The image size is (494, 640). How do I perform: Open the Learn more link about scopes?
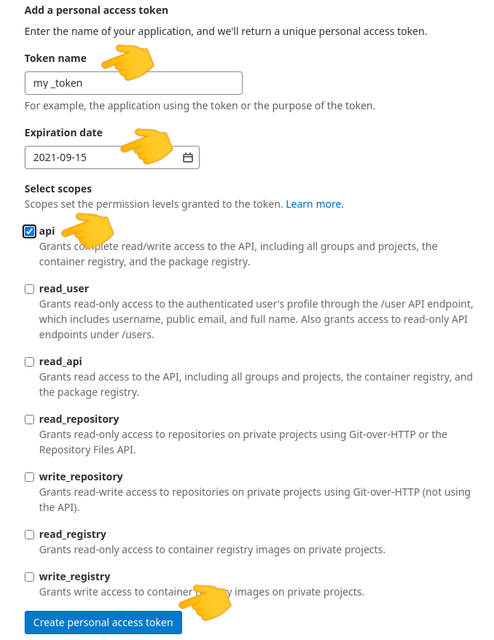coord(315,204)
